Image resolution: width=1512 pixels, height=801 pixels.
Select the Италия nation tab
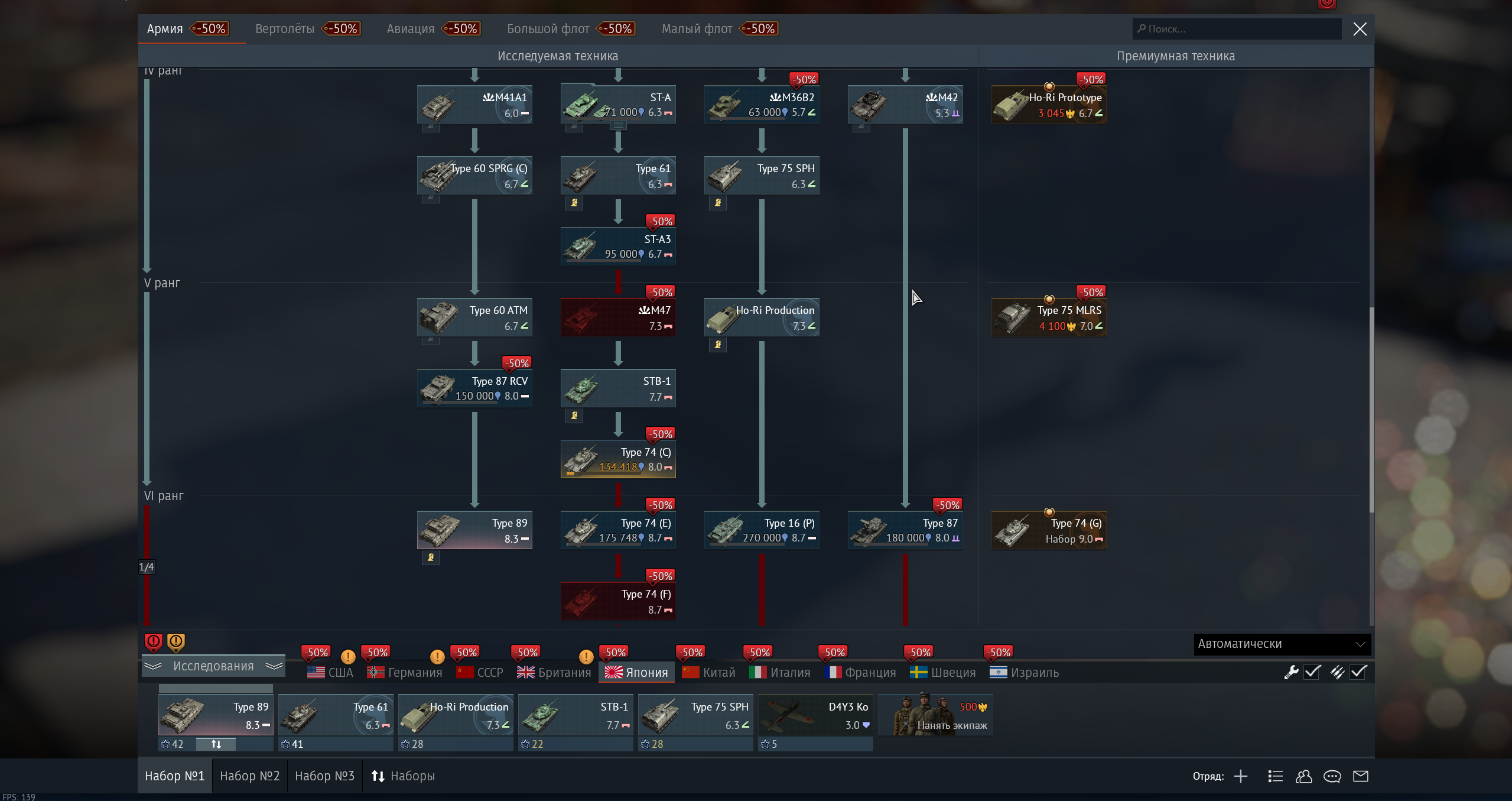pos(780,673)
